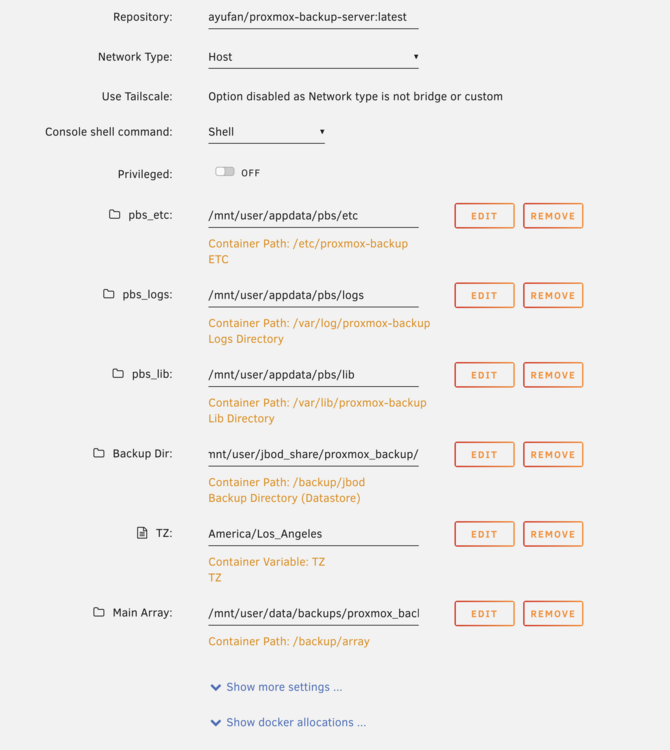Open the Network Type dropdown
670x750 pixels.
pos(313,57)
